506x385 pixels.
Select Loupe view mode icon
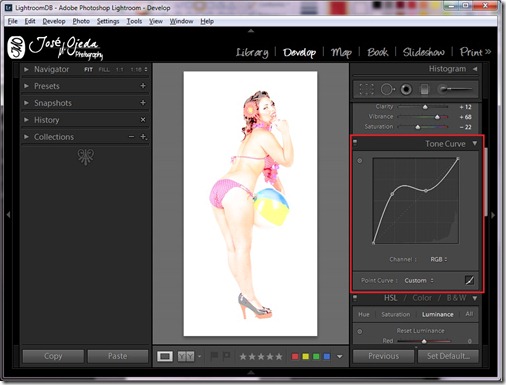[165, 356]
